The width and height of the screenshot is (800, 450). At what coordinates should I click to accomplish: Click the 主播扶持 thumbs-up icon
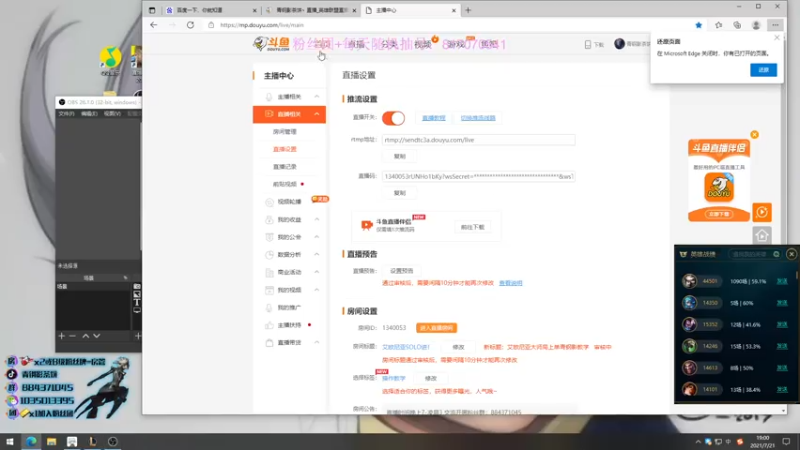coord(269,325)
